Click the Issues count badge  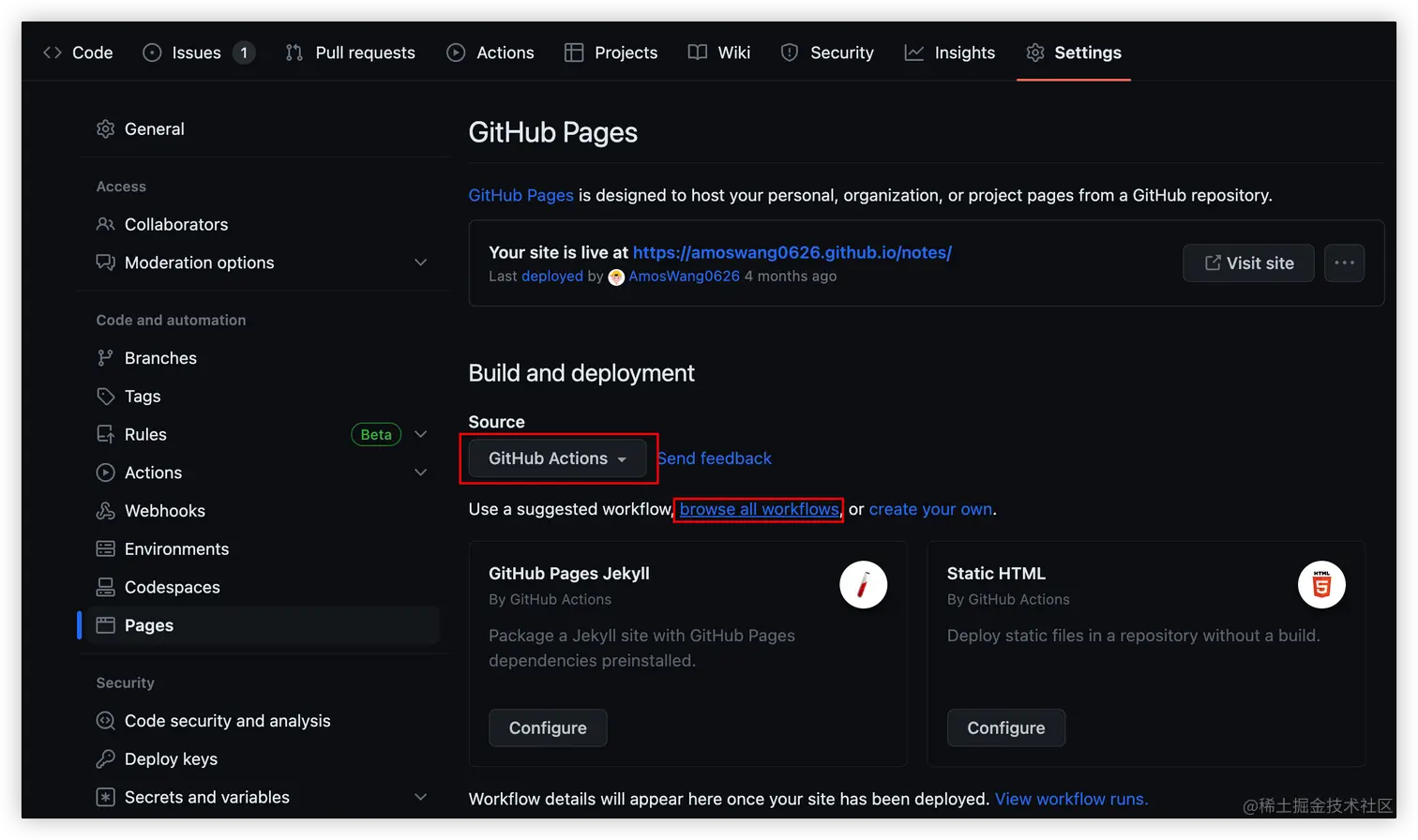244,52
